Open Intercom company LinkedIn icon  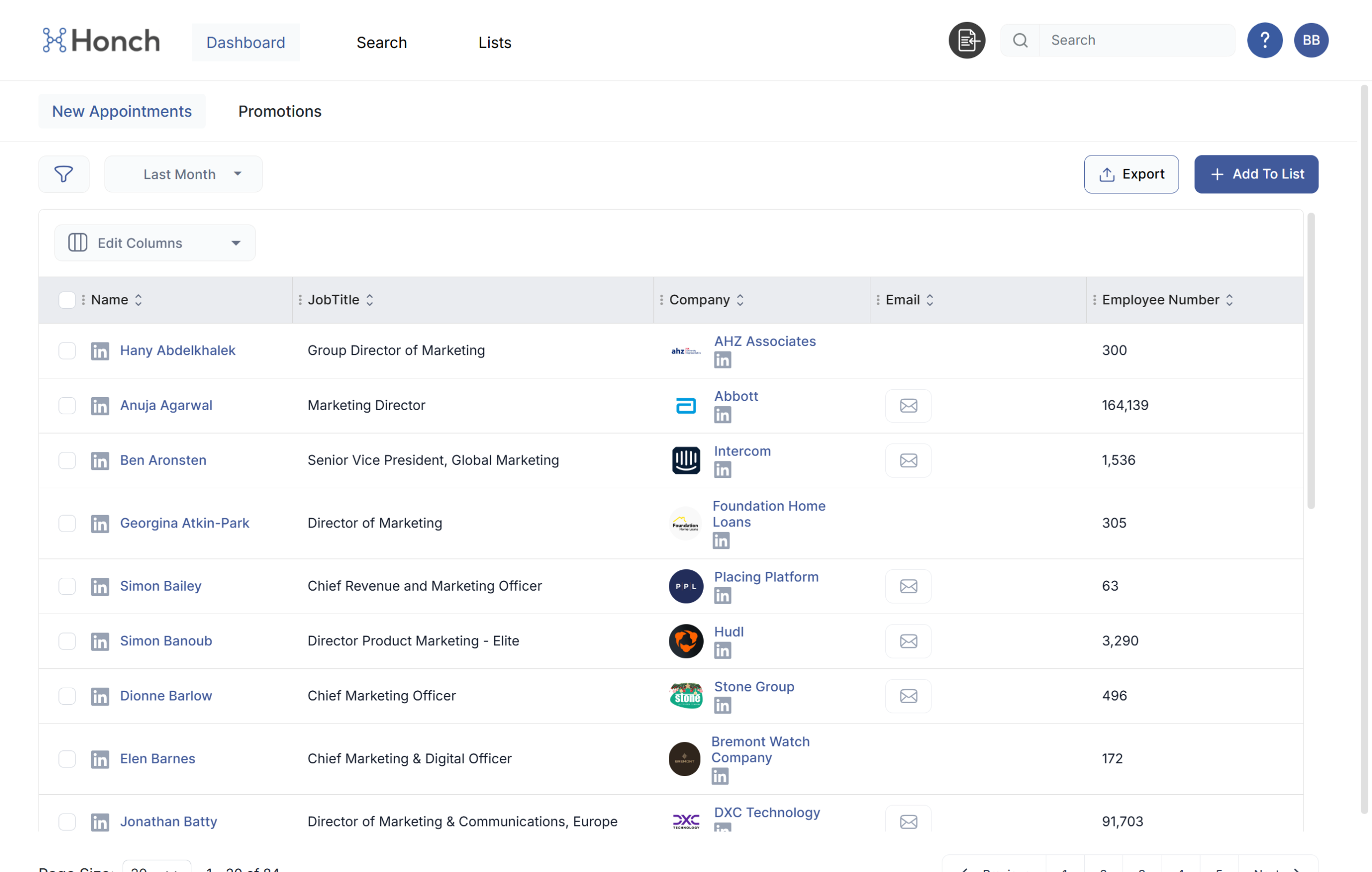pyautogui.click(x=722, y=469)
